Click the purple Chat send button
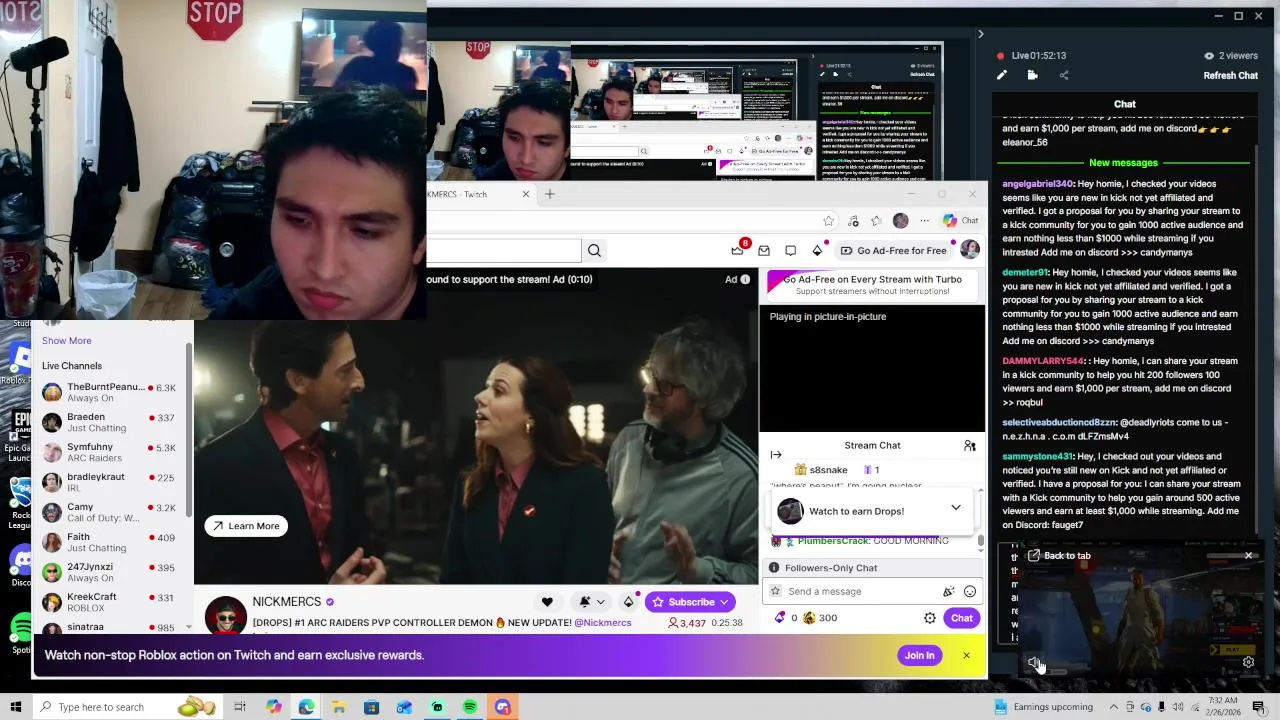 coord(961,618)
